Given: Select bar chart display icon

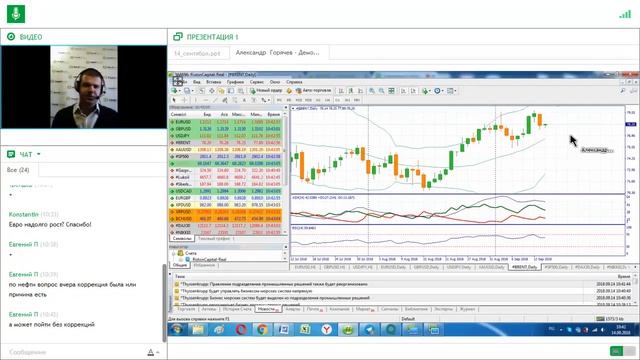Looking at the screenshot, I should 341,91.
